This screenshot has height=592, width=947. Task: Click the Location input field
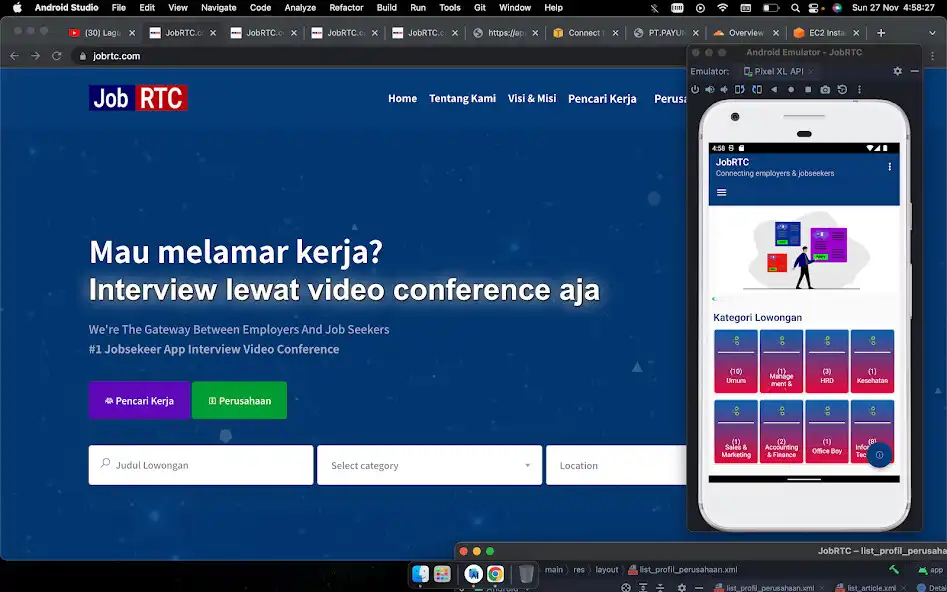coord(616,465)
